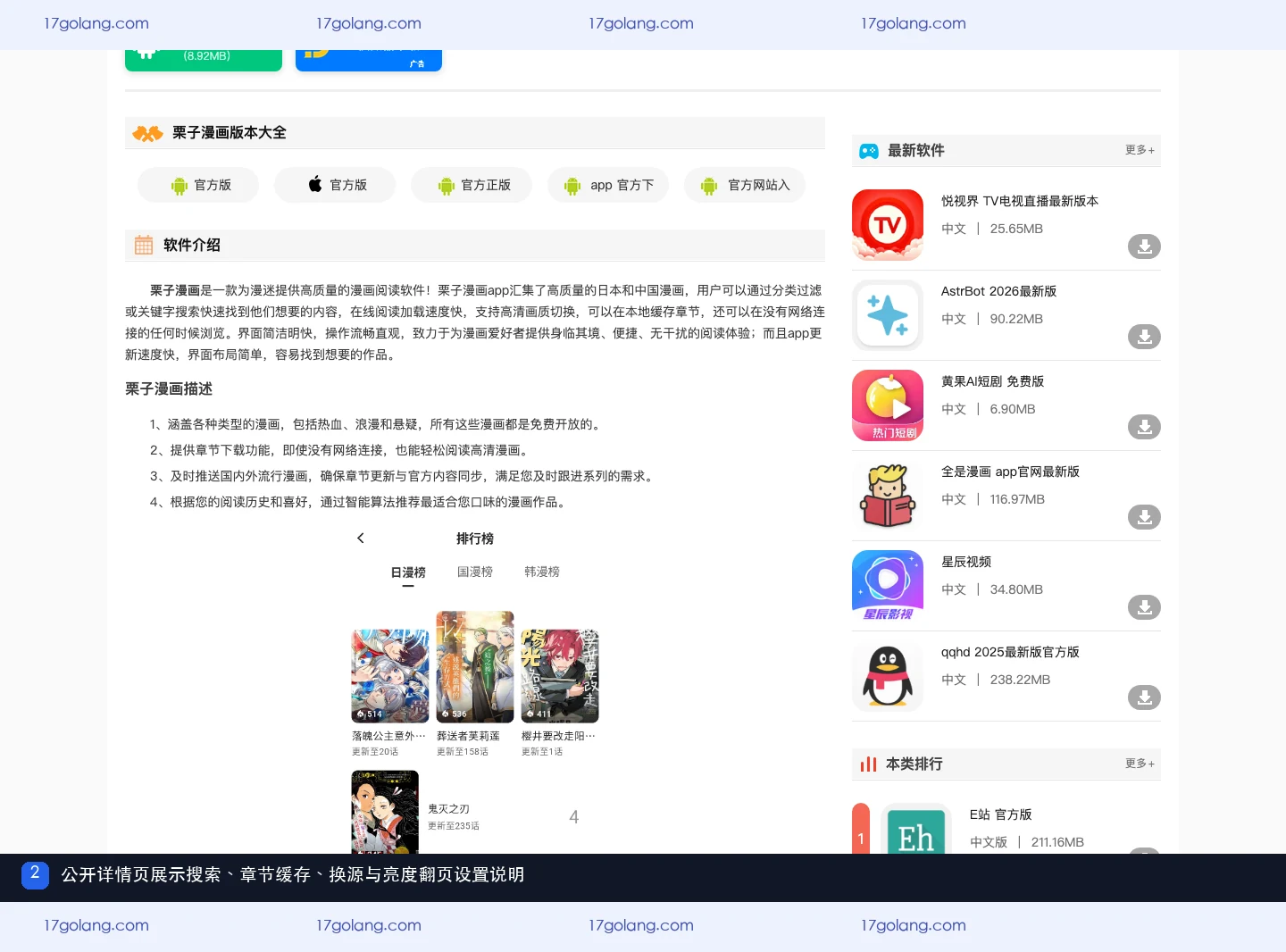Screen dimensions: 1286x952
Task: Open the AstrBot 2026最新版 link
Action: pyautogui.click(x=998, y=291)
